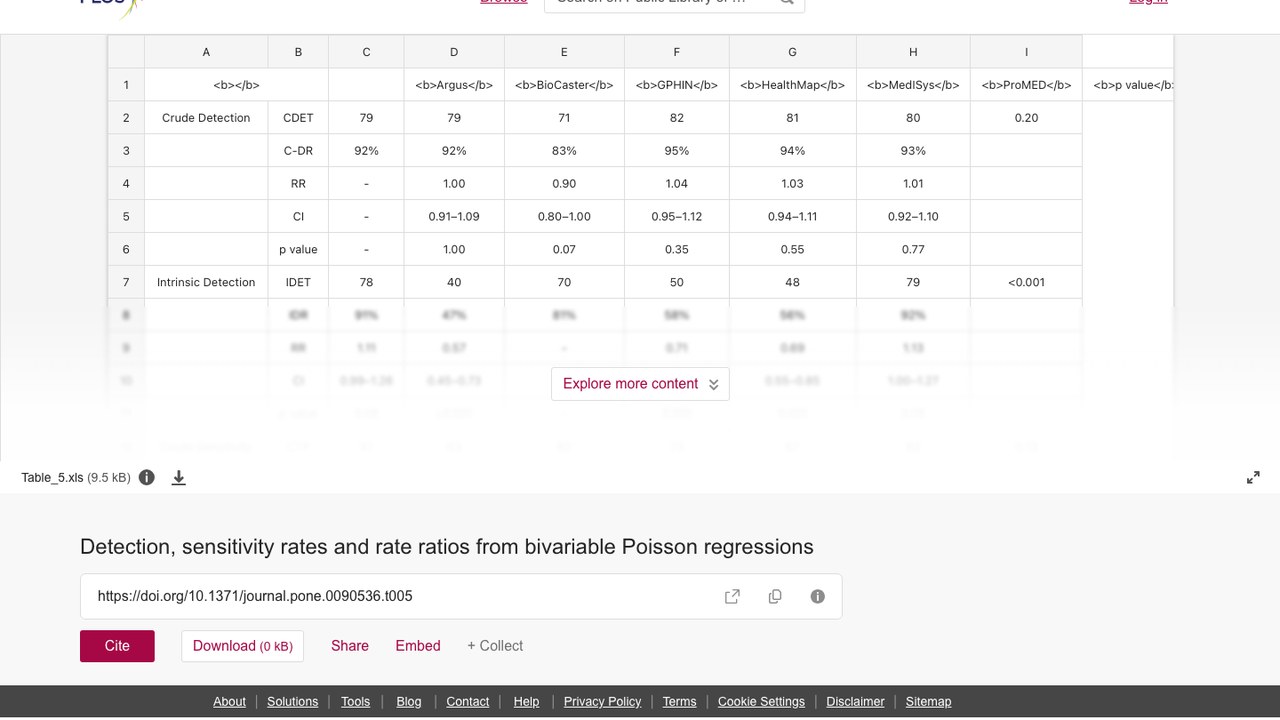Click the 0.91–1.09 CI cell
1280x720 pixels.
point(454,216)
